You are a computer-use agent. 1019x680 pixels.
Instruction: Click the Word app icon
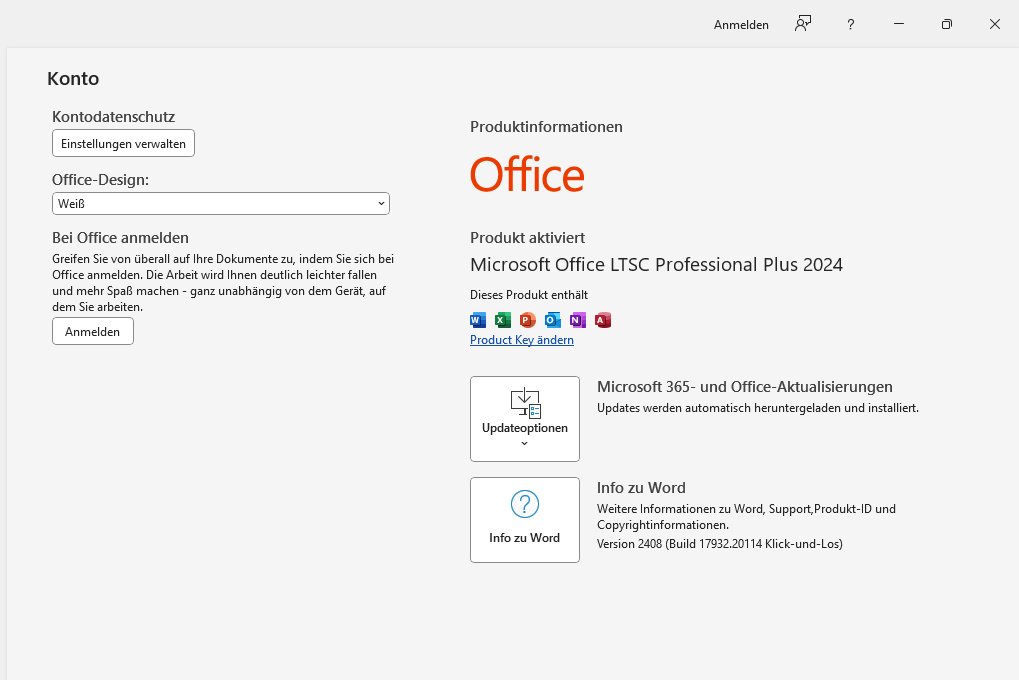coord(478,320)
